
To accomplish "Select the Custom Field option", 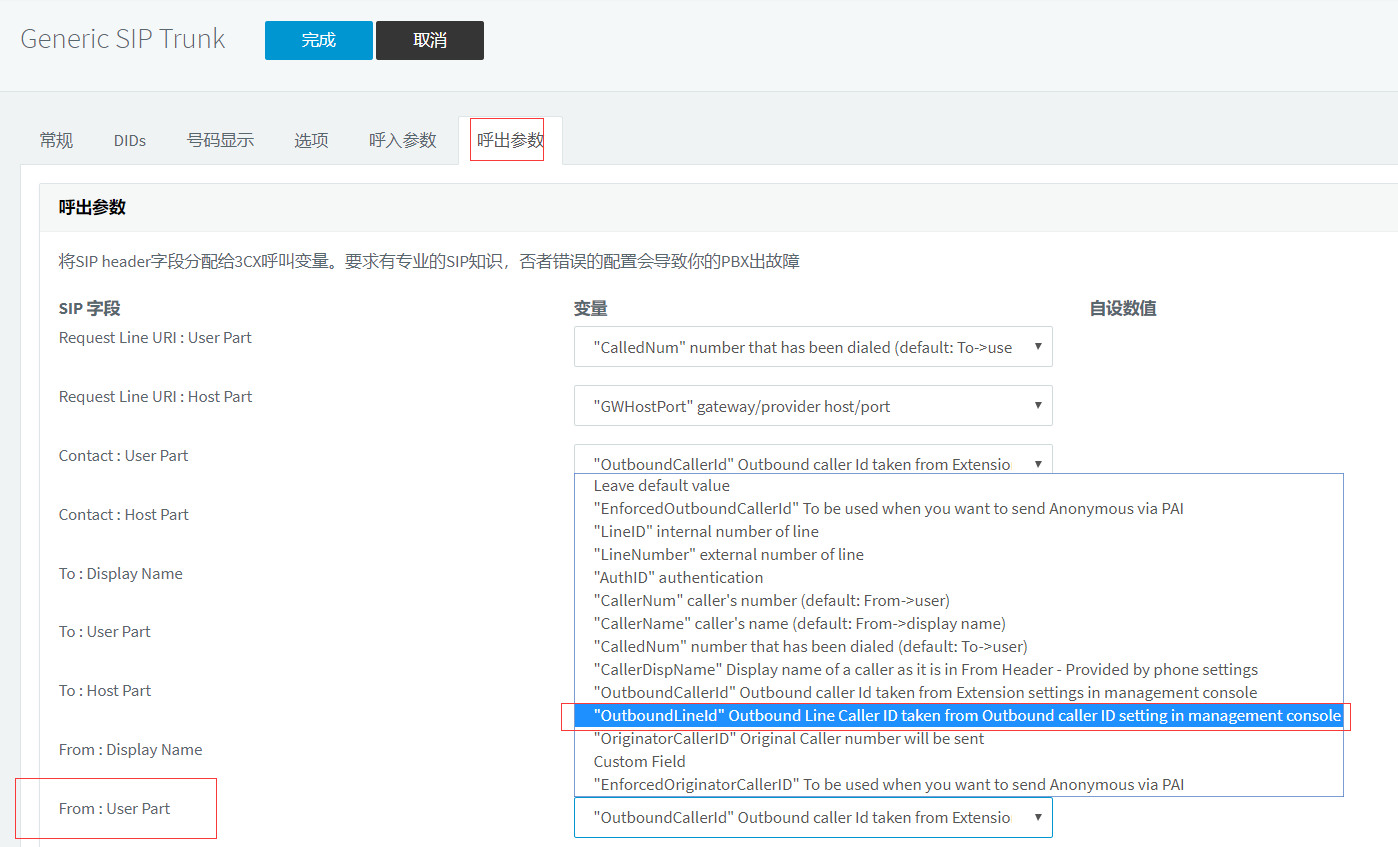I will coord(639,761).
